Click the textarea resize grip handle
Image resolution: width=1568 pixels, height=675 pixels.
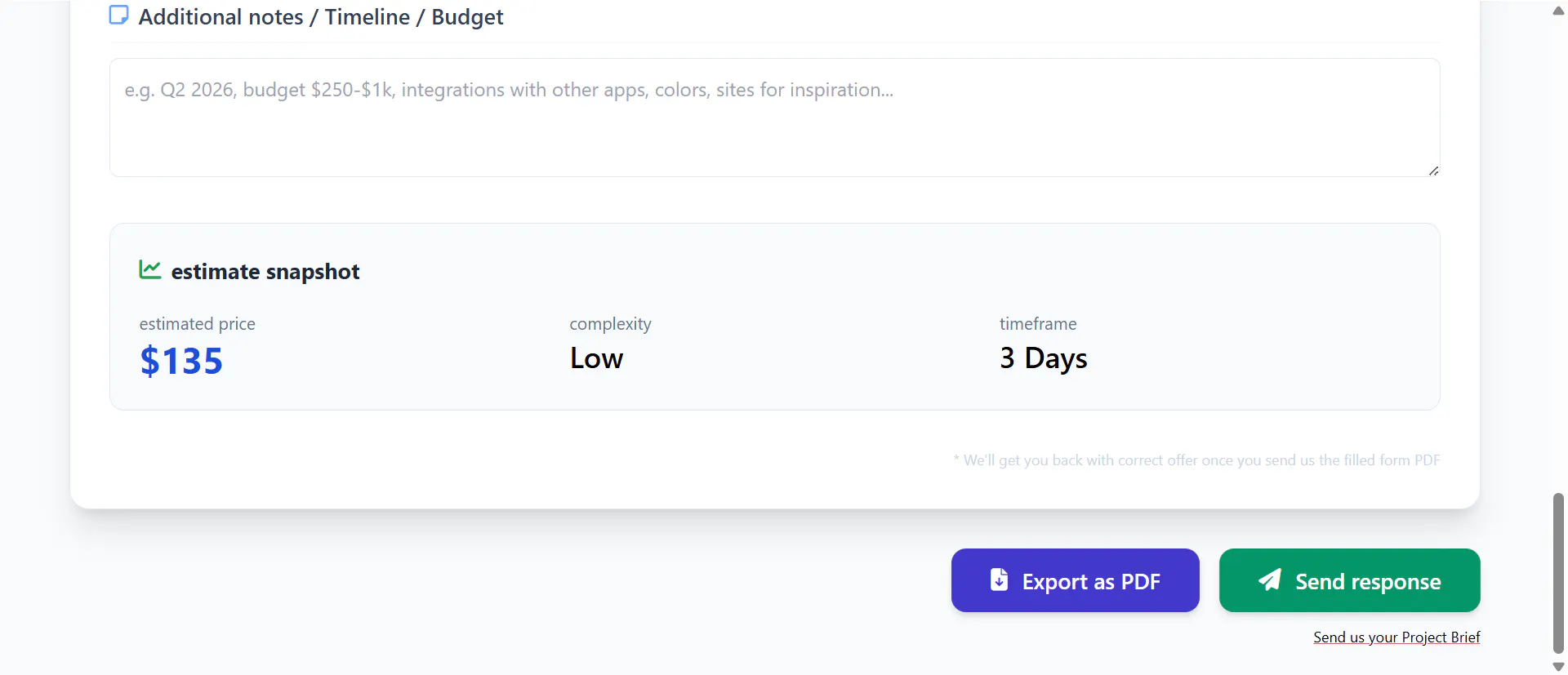tap(1433, 171)
